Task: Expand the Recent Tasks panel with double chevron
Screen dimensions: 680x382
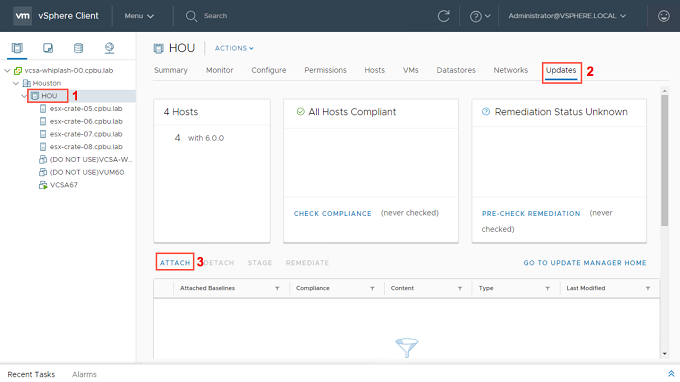Action: [671, 374]
